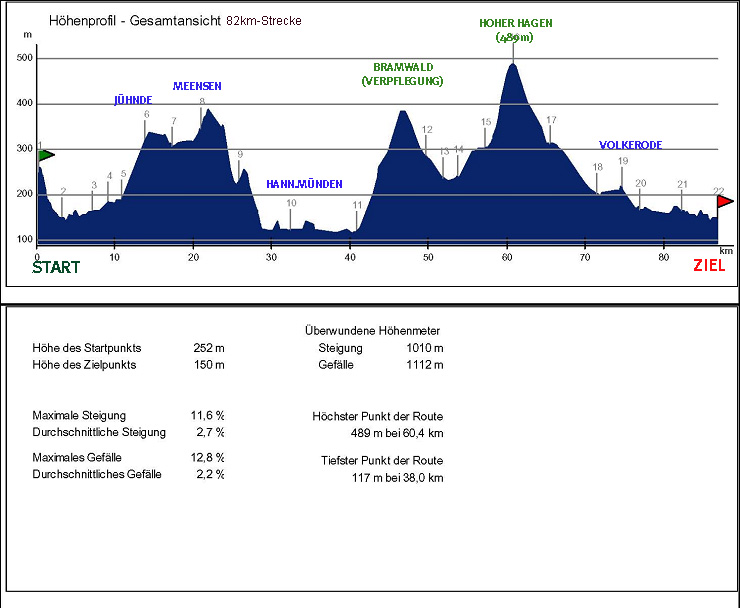Click the JÜHNDE location label
This screenshot has height=608, width=740.
[133, 100]
